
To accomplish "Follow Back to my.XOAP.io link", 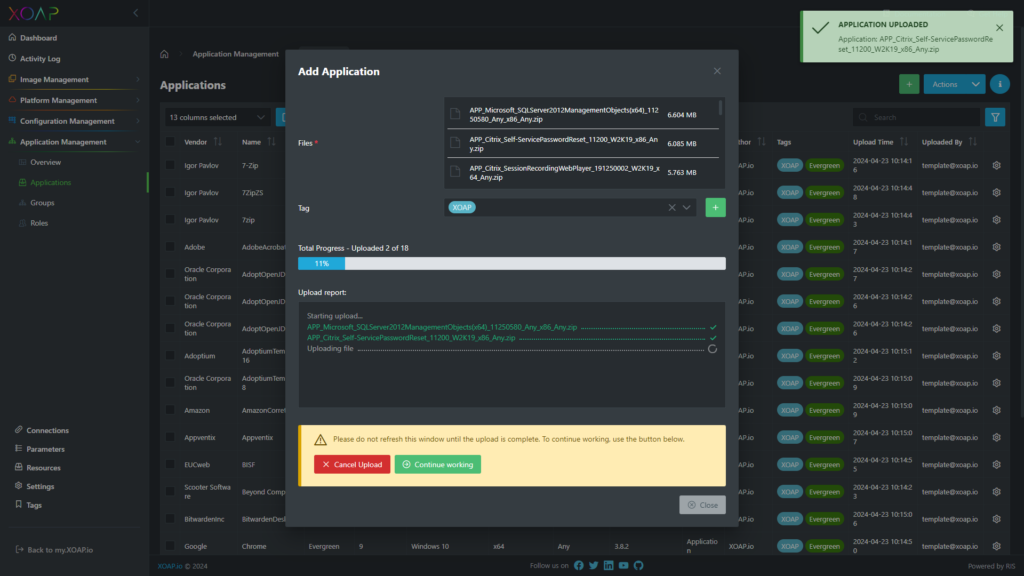I will (54, 550).
